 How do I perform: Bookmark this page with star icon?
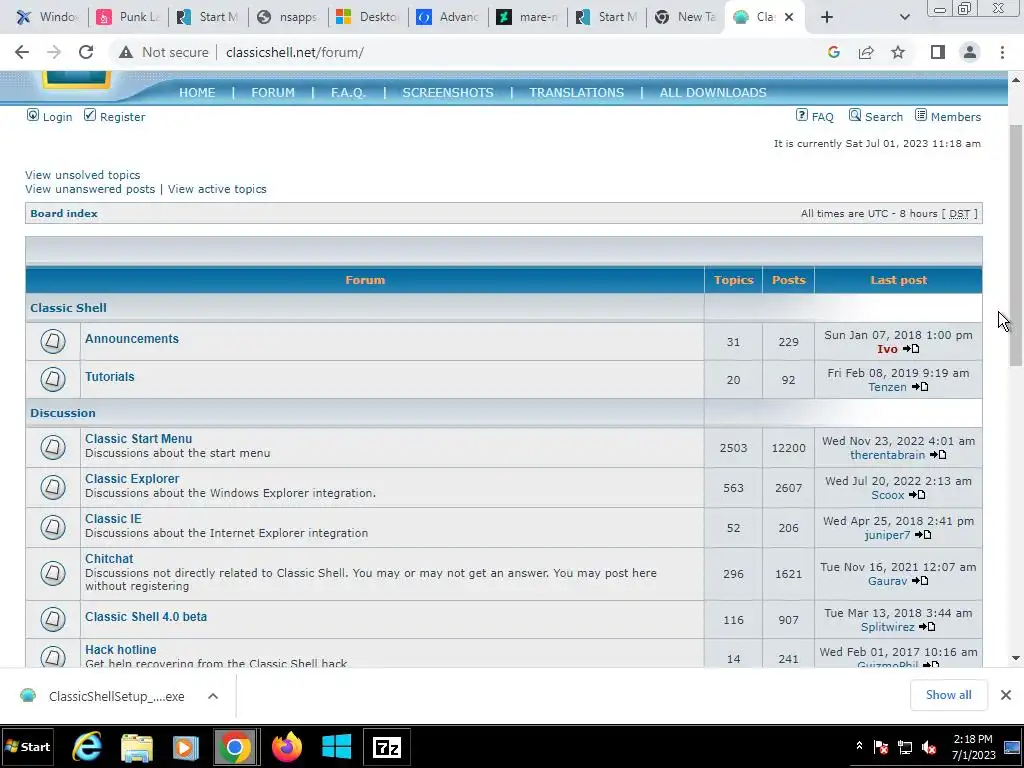(898, 52)
